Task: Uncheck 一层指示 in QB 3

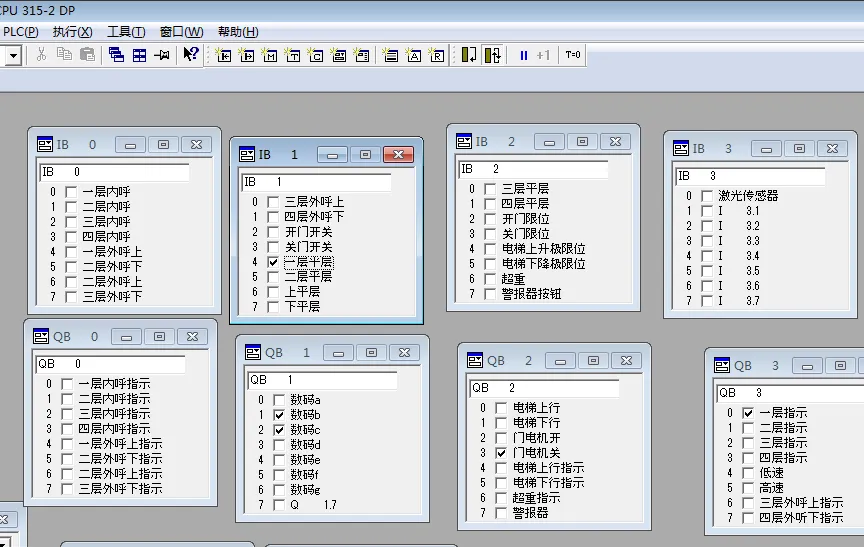Action: coord(748,413)
